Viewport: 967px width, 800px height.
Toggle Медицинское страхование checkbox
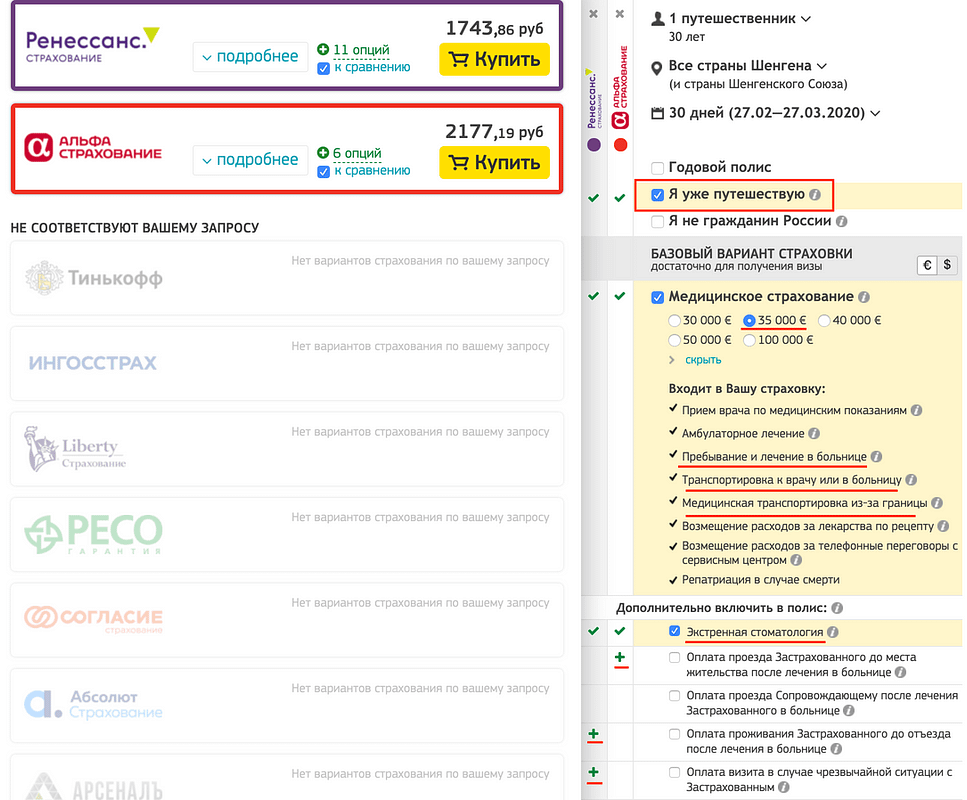point(657,297)
